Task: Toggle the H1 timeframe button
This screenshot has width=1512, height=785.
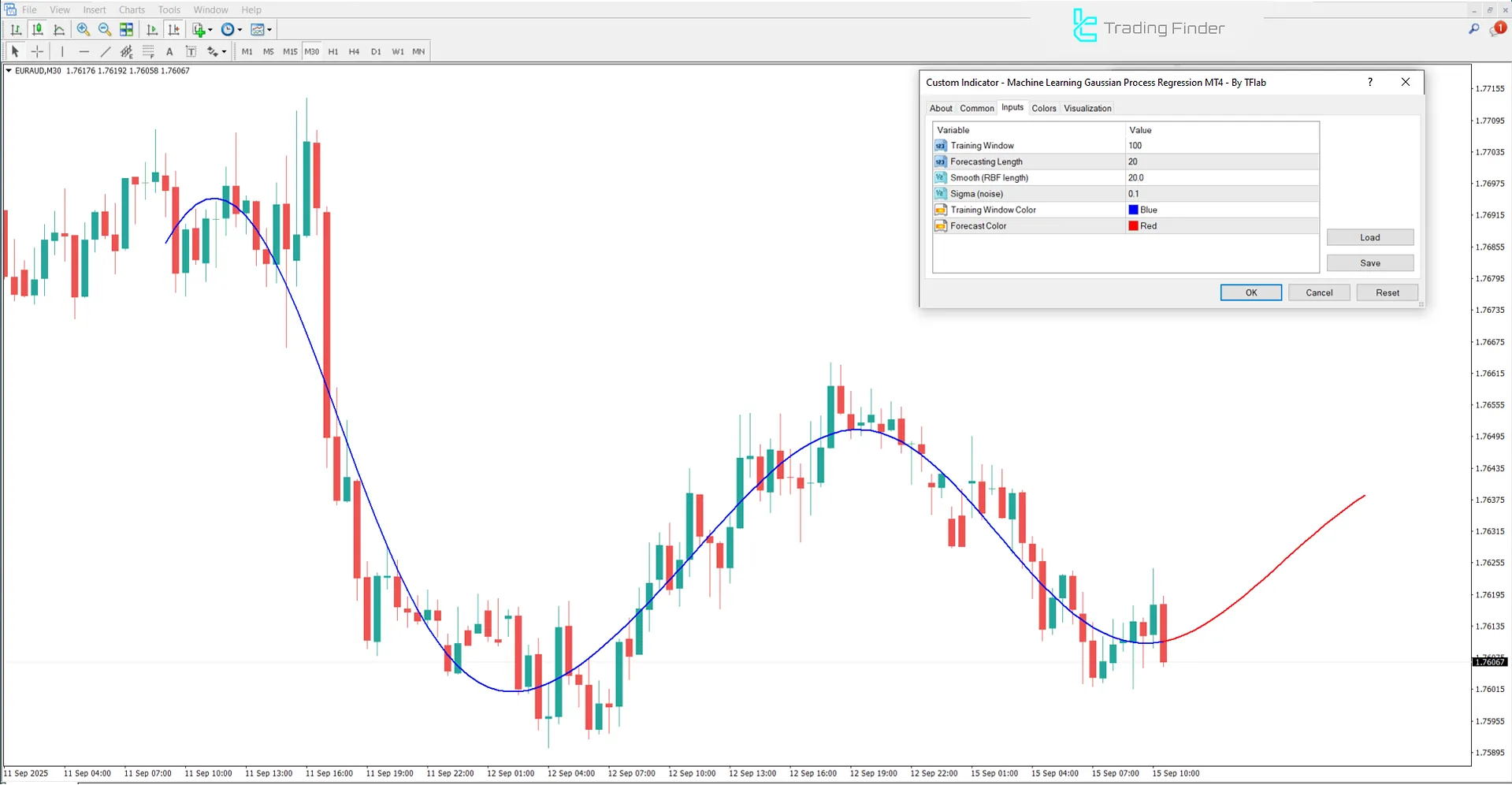Action: (333, 52)
